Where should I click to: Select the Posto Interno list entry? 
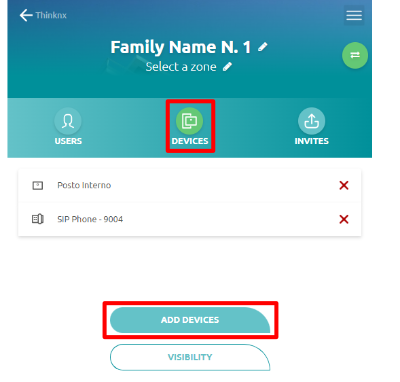click(190, 185)
